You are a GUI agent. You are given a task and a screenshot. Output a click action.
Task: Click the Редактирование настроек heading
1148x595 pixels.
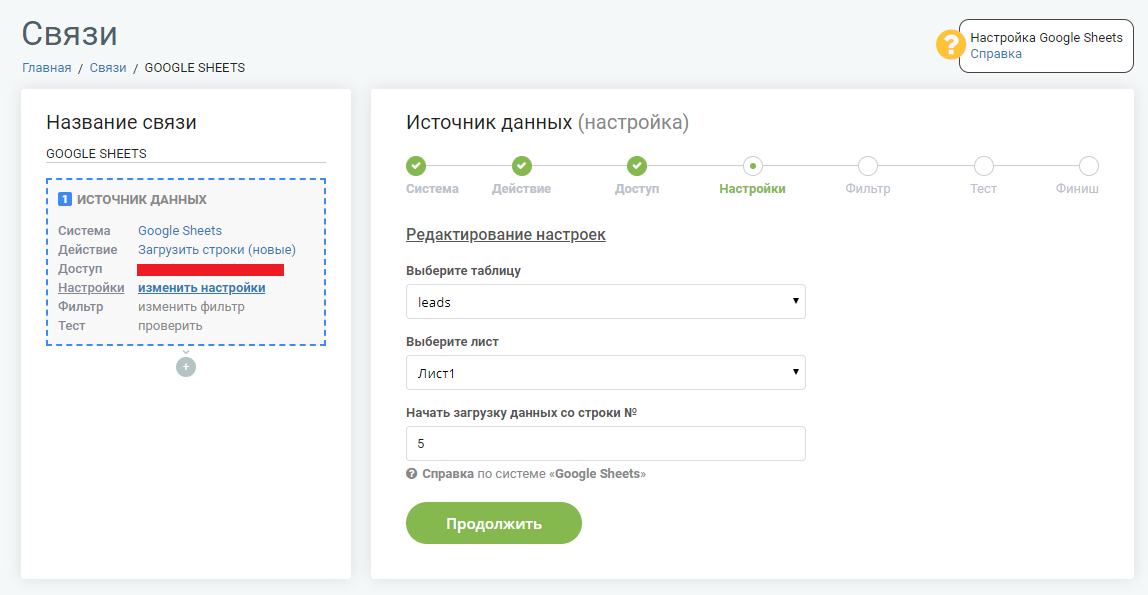[x=506, y=234]
